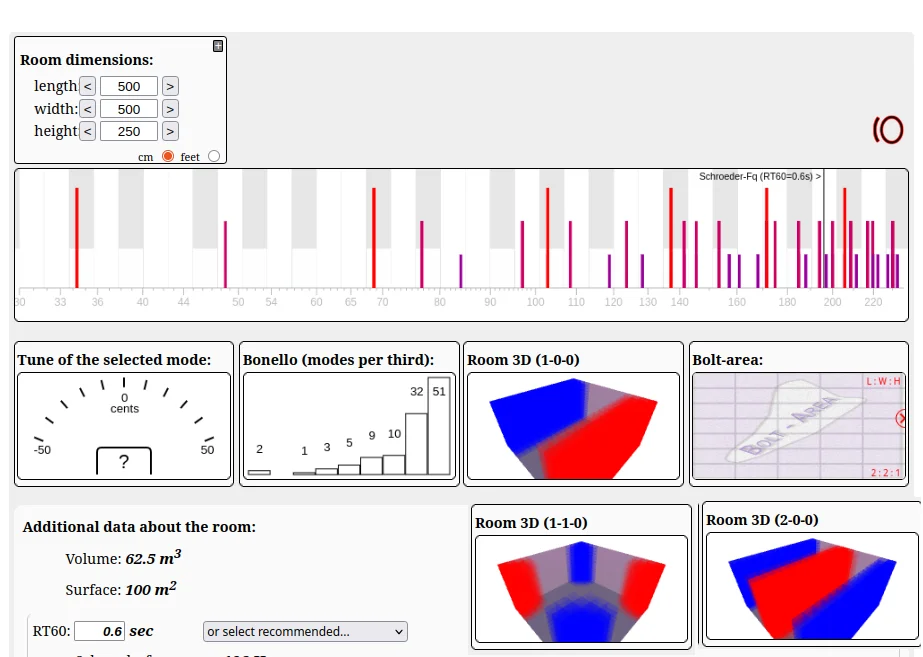Image resolution: width=923 pixels, height=657 pixels.
Task: Click the '0 cents' tuner reading
Action: pos(125,403)
